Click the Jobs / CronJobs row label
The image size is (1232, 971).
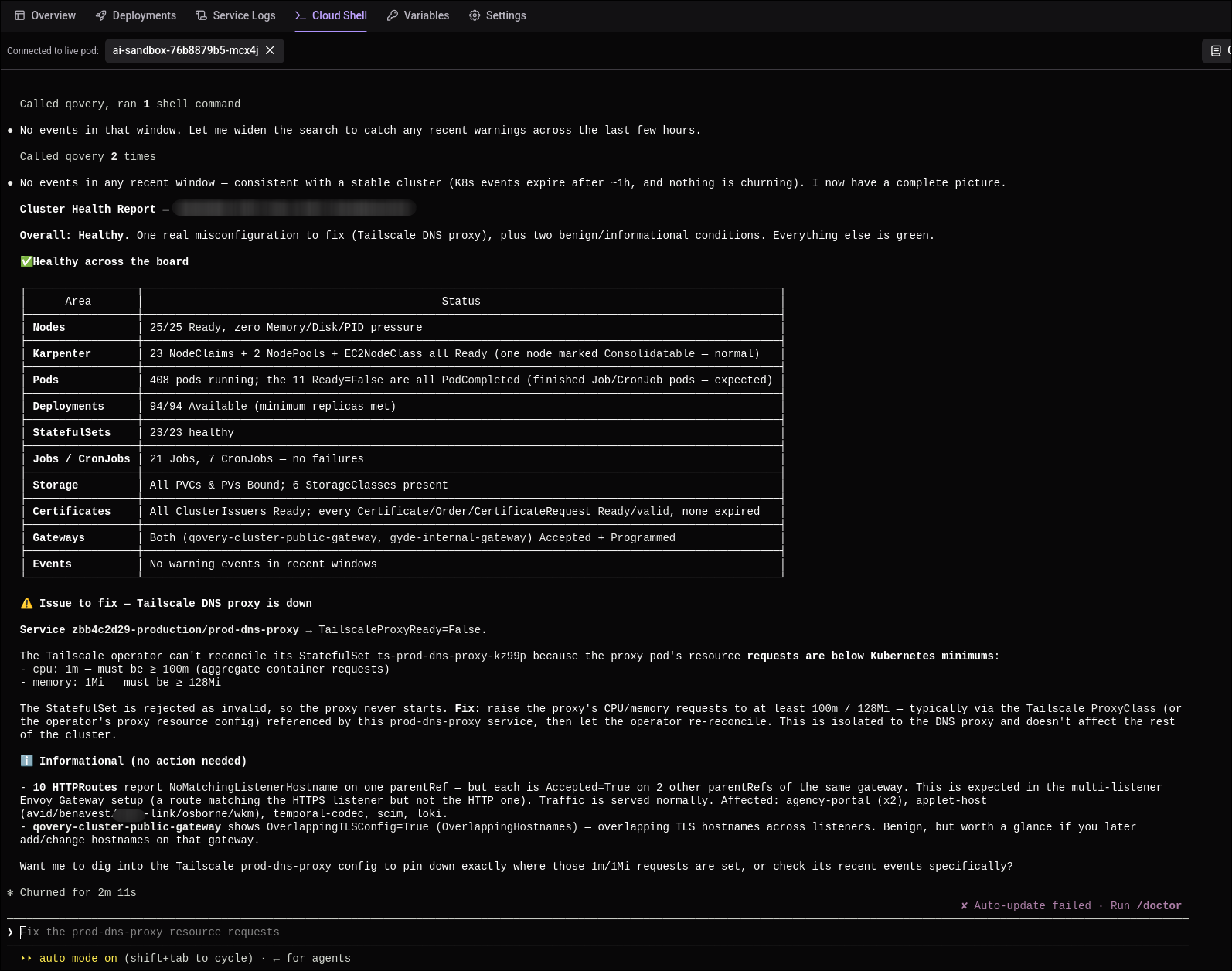click(x=81, y=459)
